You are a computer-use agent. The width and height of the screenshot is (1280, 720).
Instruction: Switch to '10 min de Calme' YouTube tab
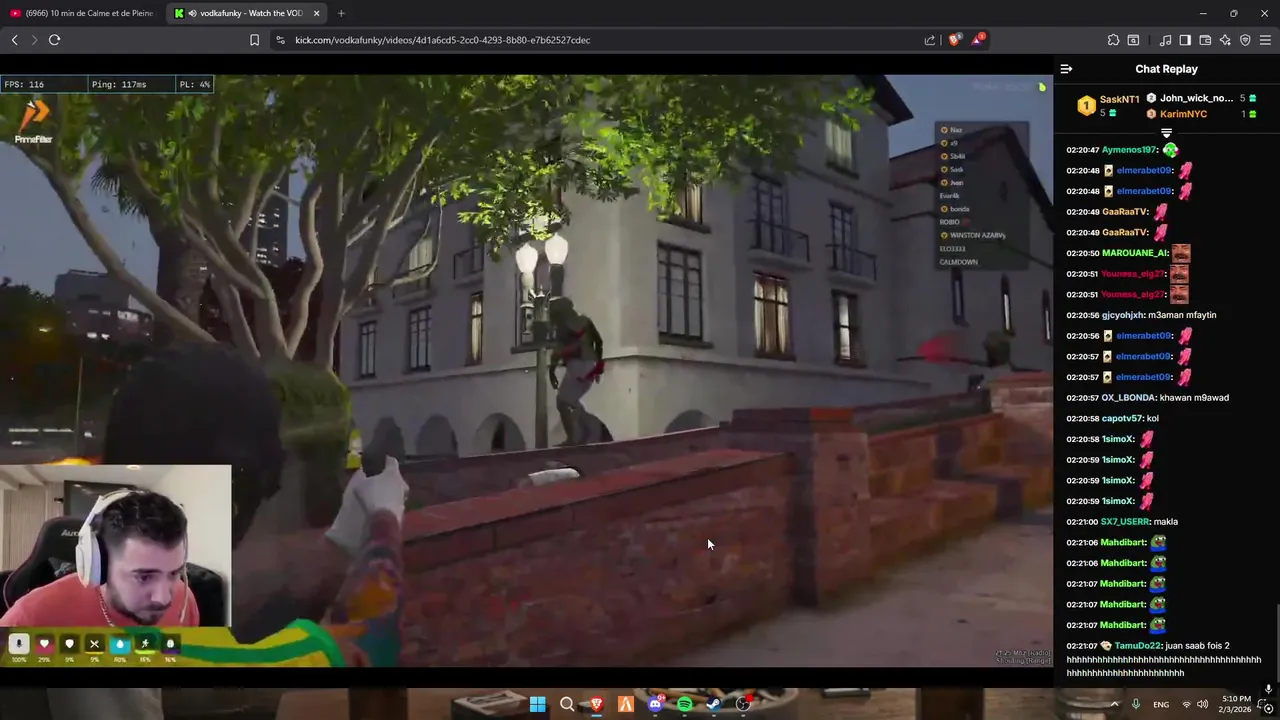point(82,13)
